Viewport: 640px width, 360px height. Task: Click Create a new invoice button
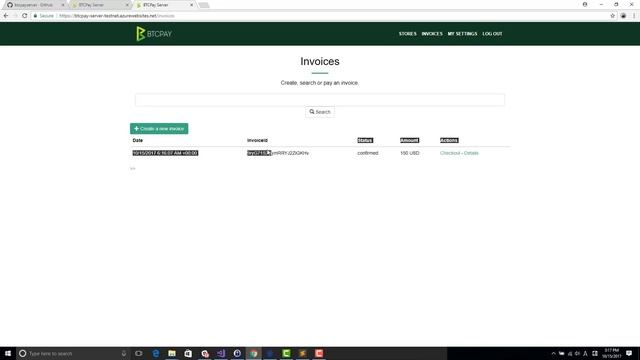[159, 129]
